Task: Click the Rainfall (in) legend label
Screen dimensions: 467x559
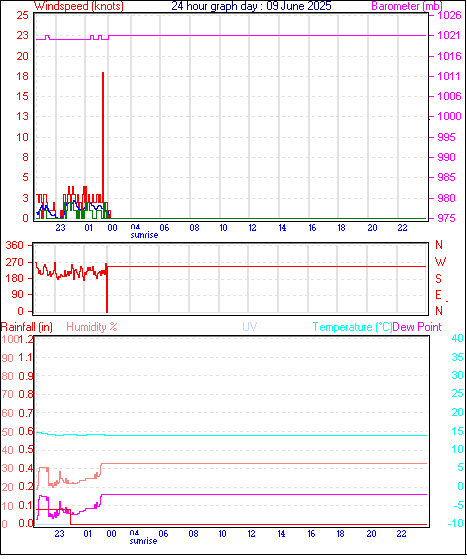Action: click(x=27, y=327)
